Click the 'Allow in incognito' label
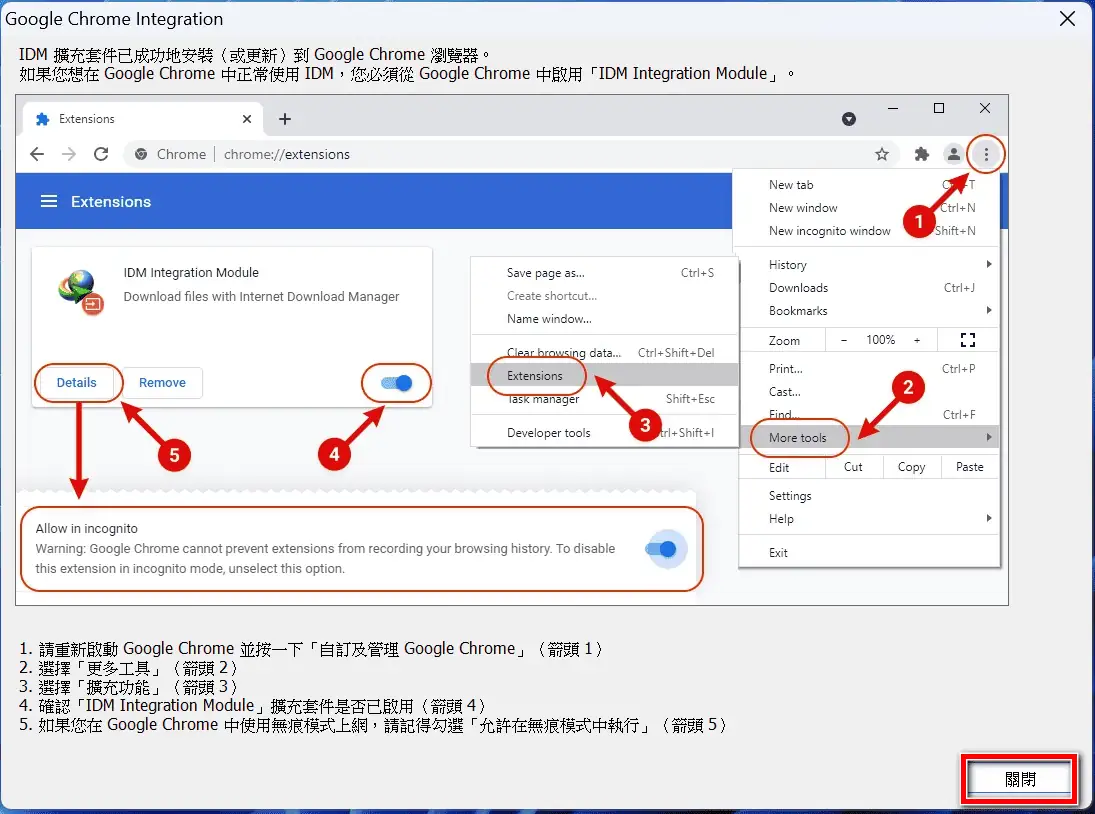The width and height of the screenshot is (1095, 814). point(87,528)
